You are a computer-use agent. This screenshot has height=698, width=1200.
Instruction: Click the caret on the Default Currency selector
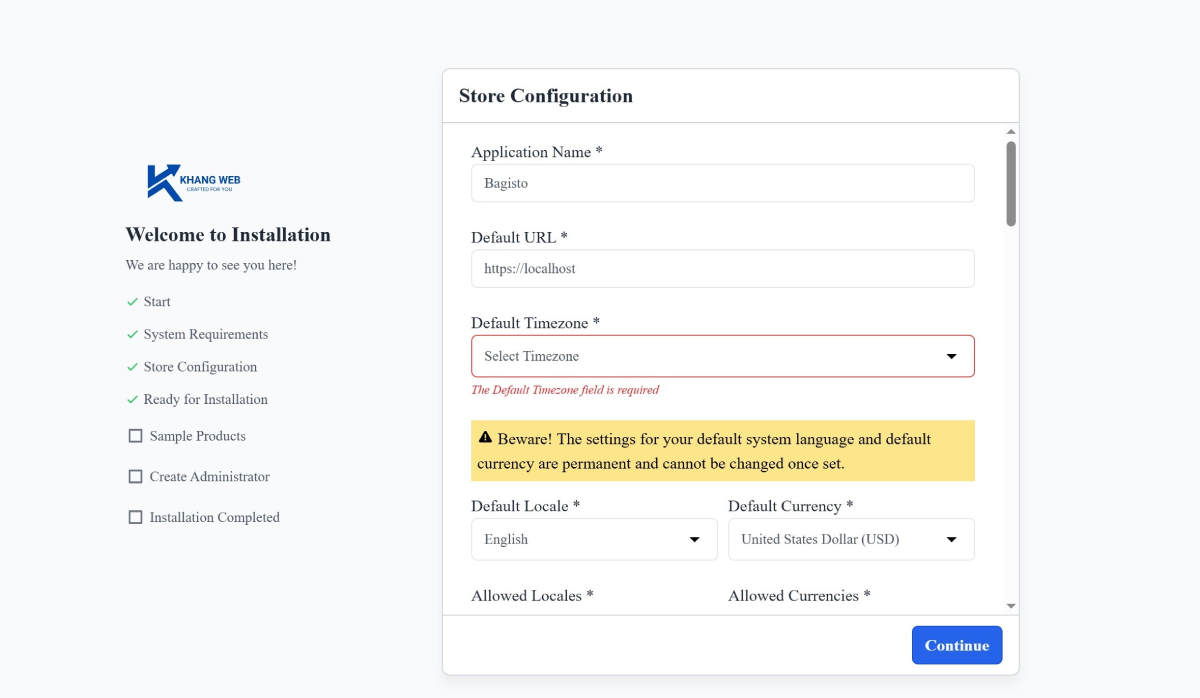951,539
